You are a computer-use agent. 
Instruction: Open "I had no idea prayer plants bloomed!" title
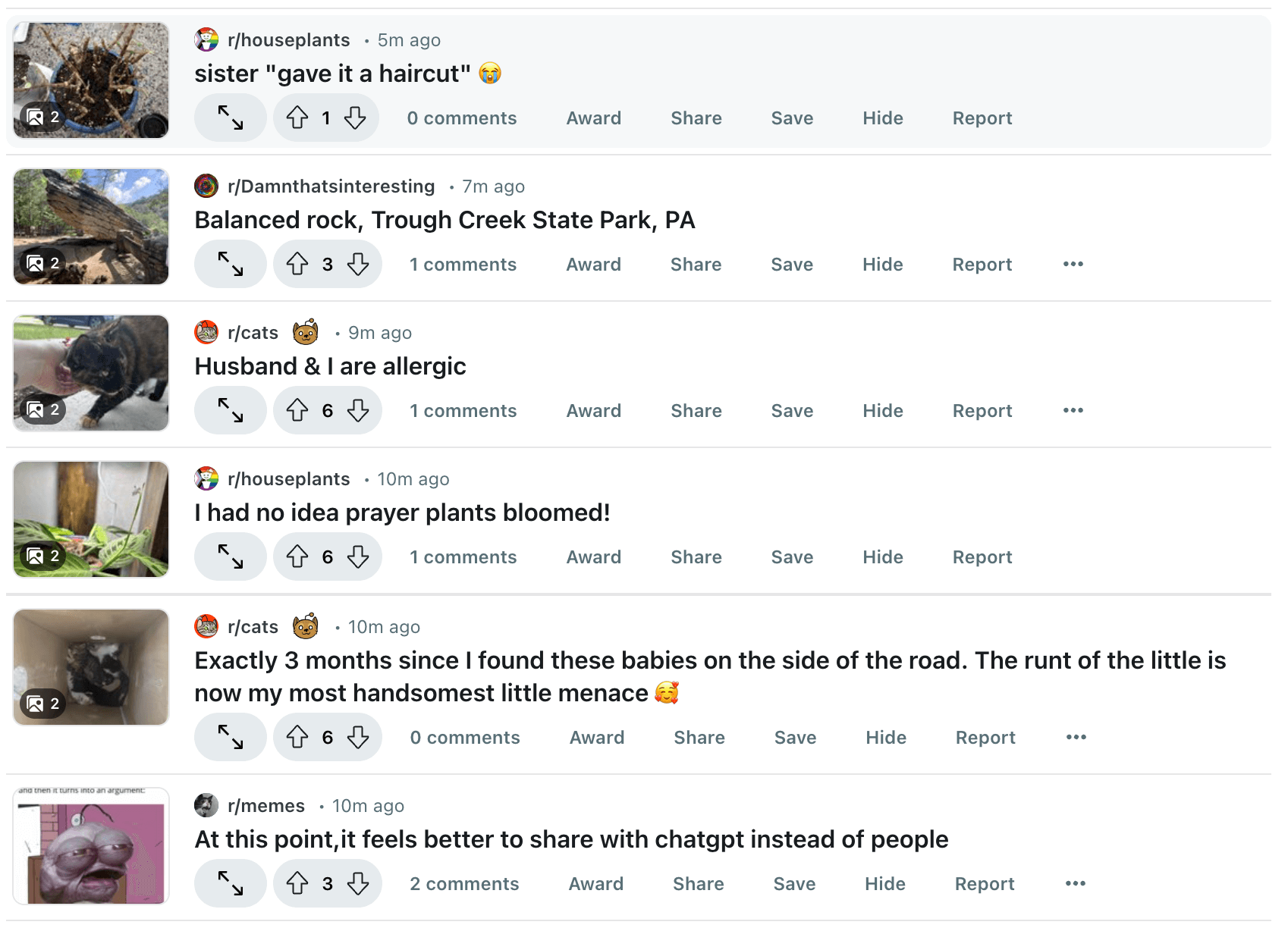[402, 513]
